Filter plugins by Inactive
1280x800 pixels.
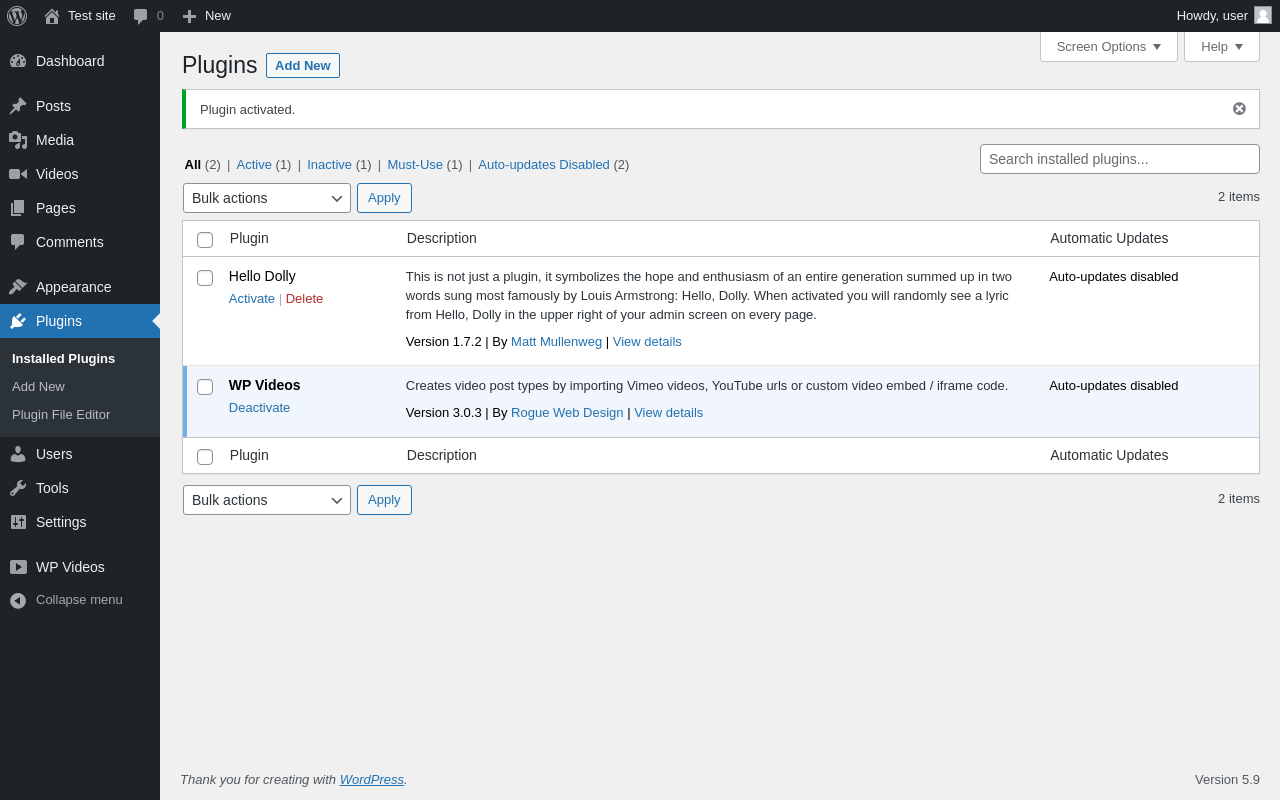pyautogui.click(x=329, y=165)
